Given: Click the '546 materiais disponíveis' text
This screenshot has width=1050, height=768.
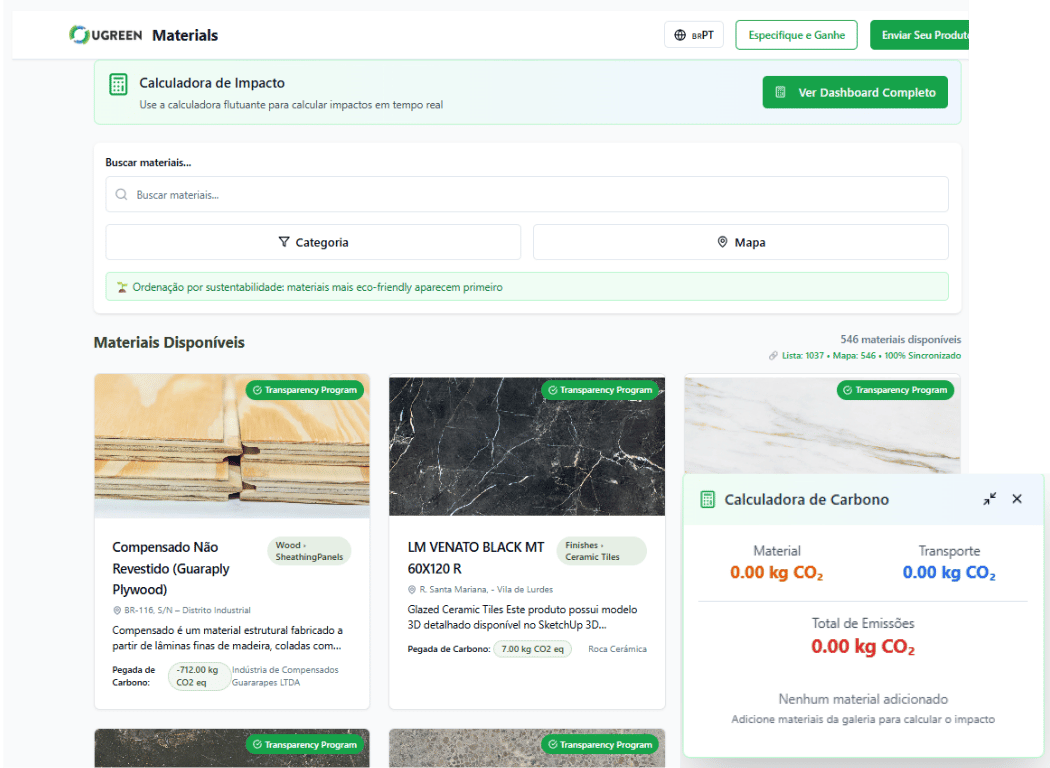Looking at the screenshot, I should coord(900,339).
